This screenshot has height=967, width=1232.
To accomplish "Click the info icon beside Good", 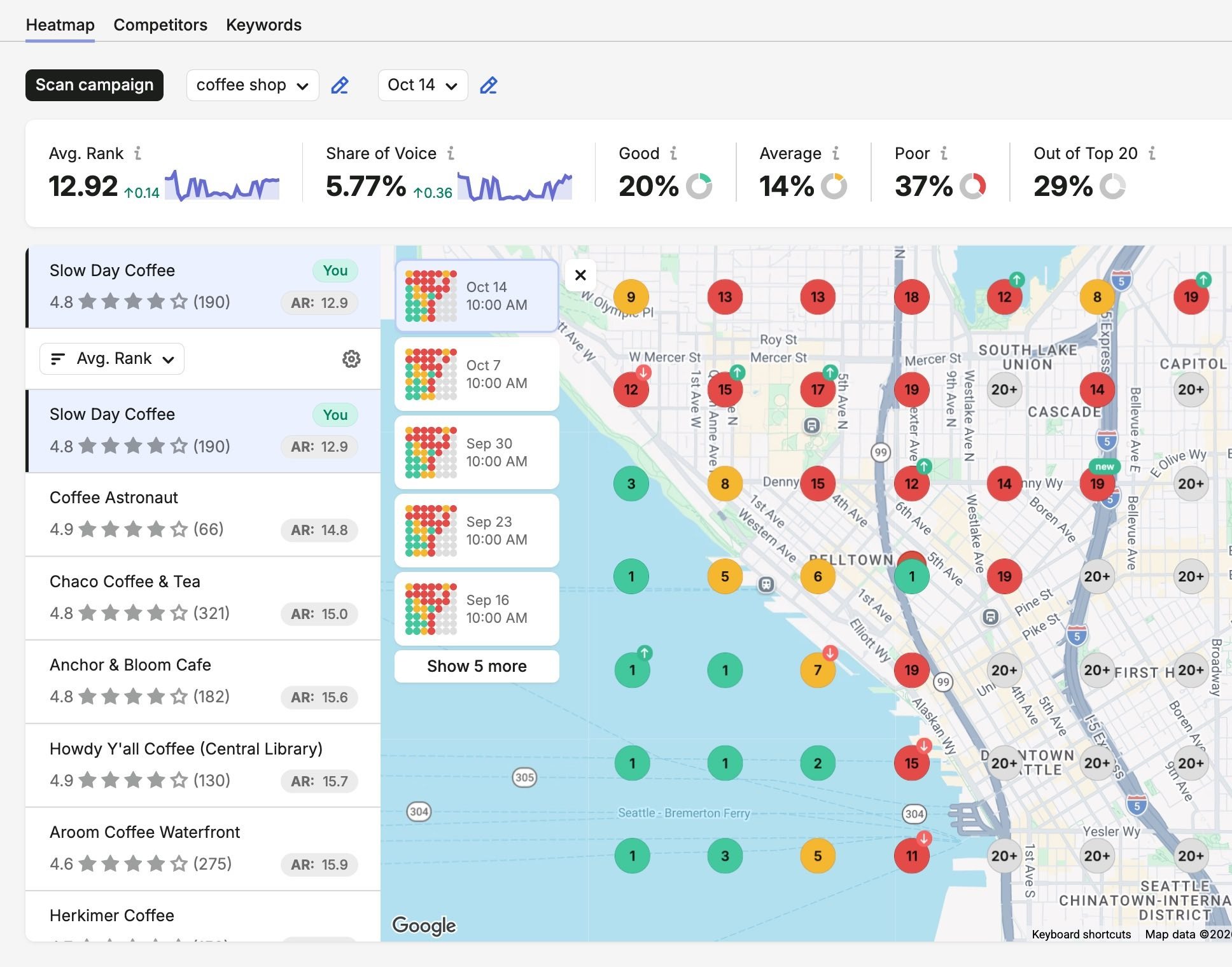I will [673, 153].
